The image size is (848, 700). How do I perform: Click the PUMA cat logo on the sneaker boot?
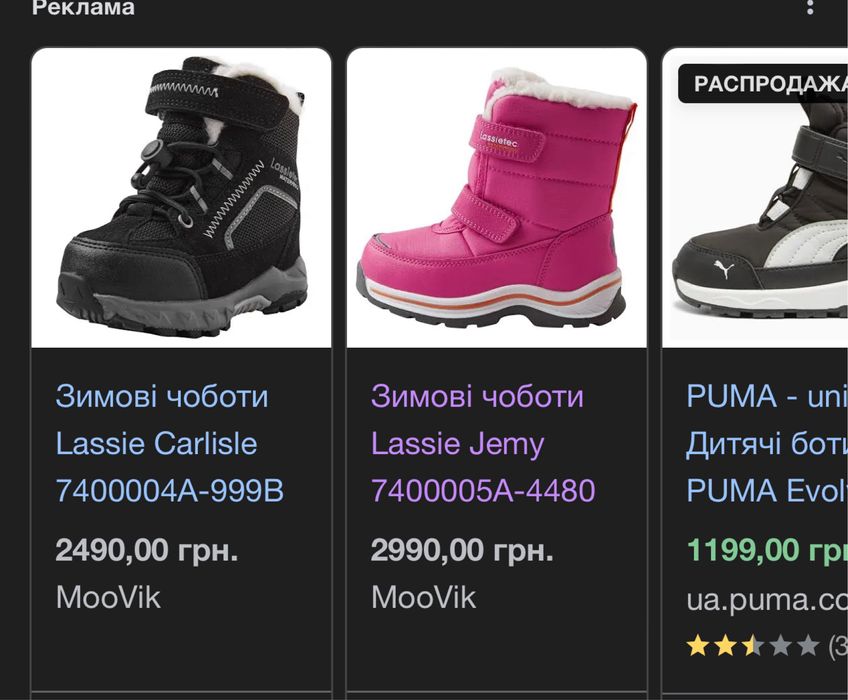722,271
